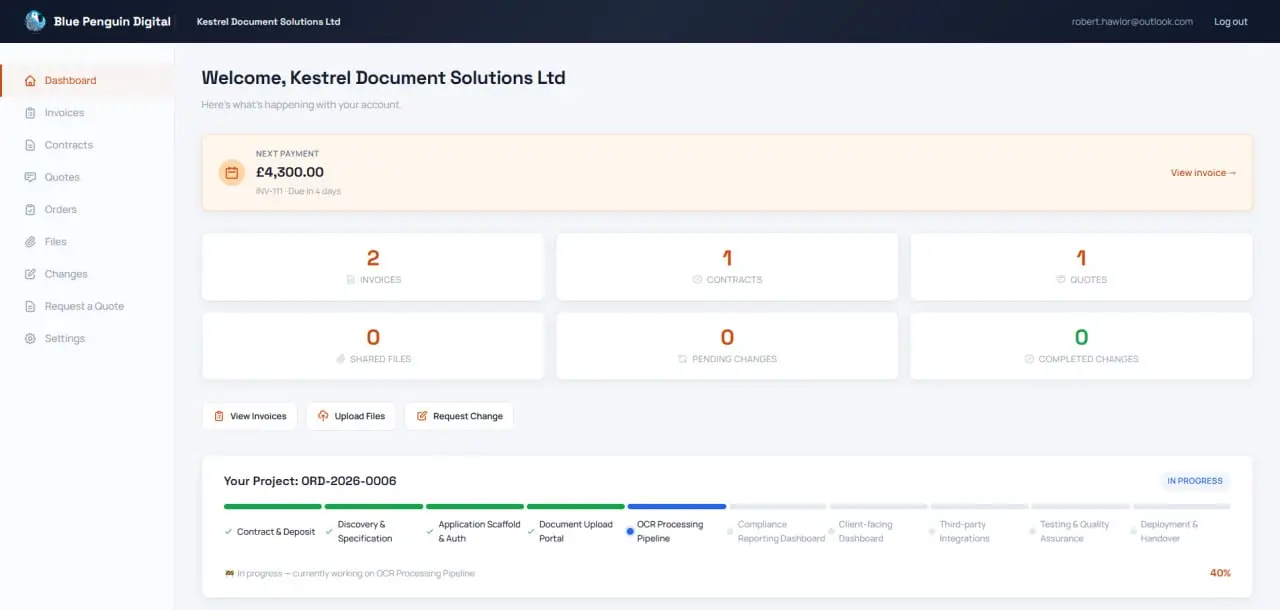Click the check icon beside CONTRACTS card label
Viewport: 1280px width, 610px height.
(697, 280)
